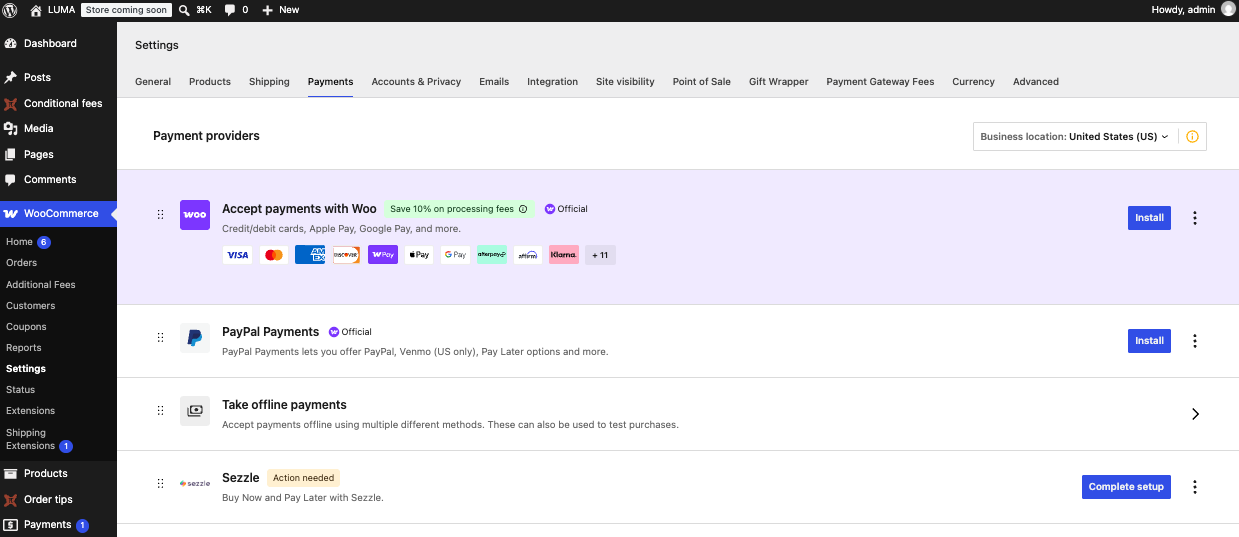Install Accept payments with Woo
The image size is (1239, 537).
1149,218
